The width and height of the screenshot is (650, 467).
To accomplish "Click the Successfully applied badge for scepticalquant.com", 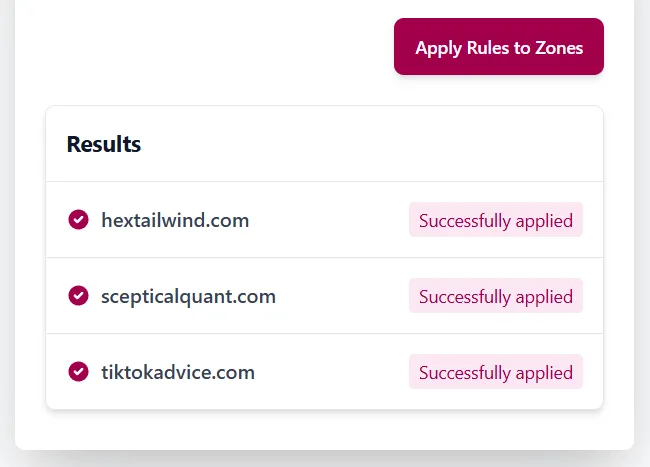I will pyautogui.click(x=495, y=296).
